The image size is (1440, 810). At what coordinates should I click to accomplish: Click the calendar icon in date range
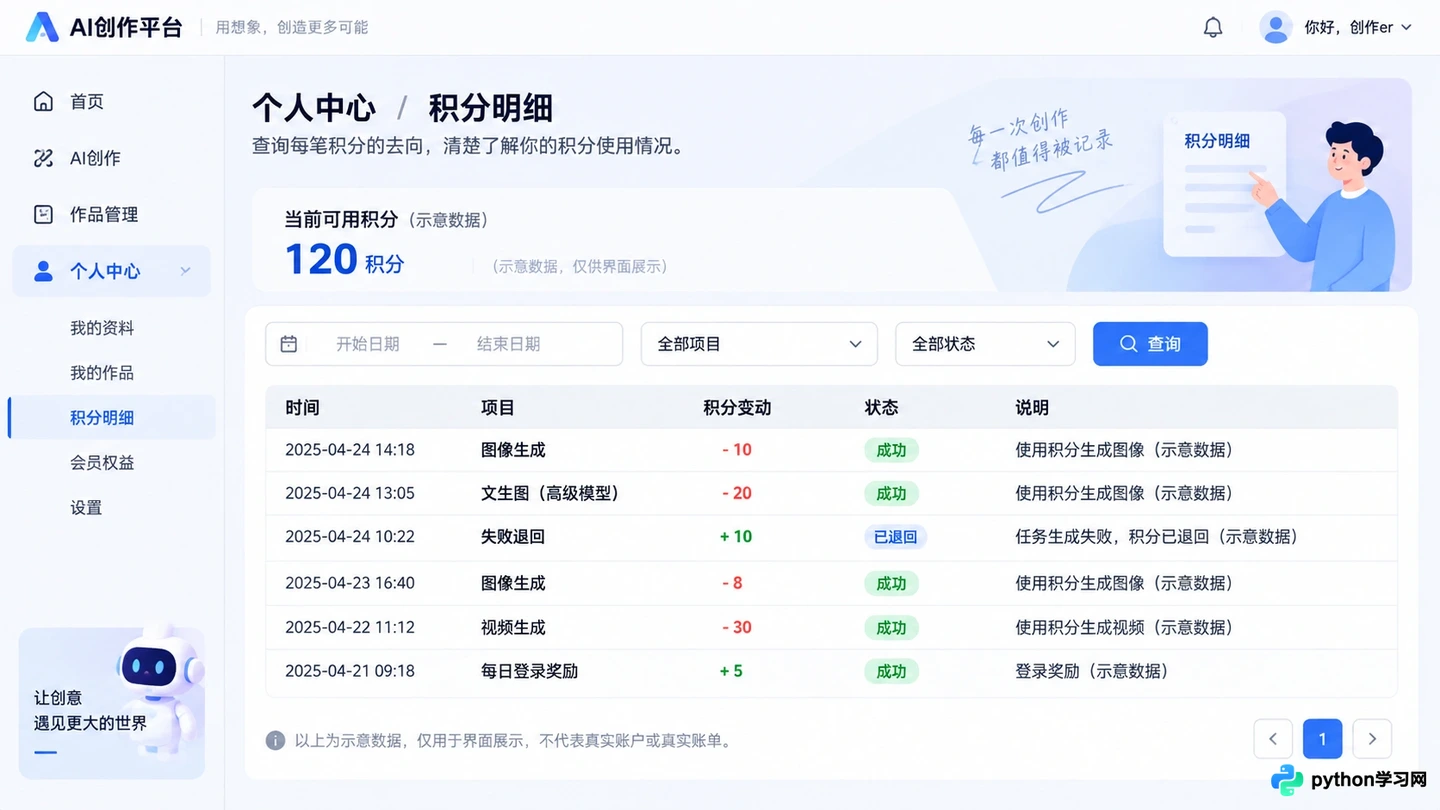[x=289, y=344]
